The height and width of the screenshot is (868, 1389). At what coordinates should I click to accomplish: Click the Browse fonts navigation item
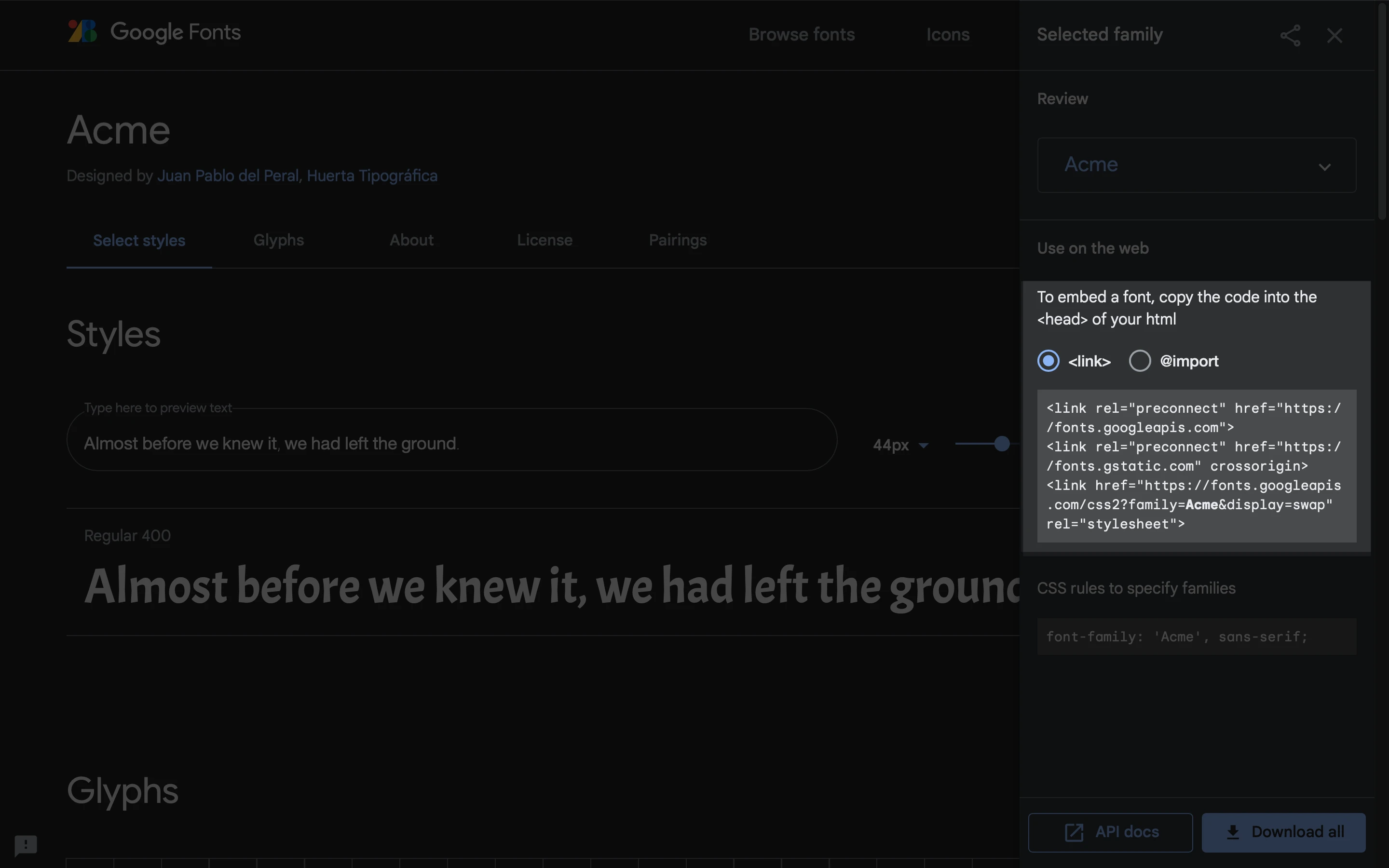[x=801, y=34]
